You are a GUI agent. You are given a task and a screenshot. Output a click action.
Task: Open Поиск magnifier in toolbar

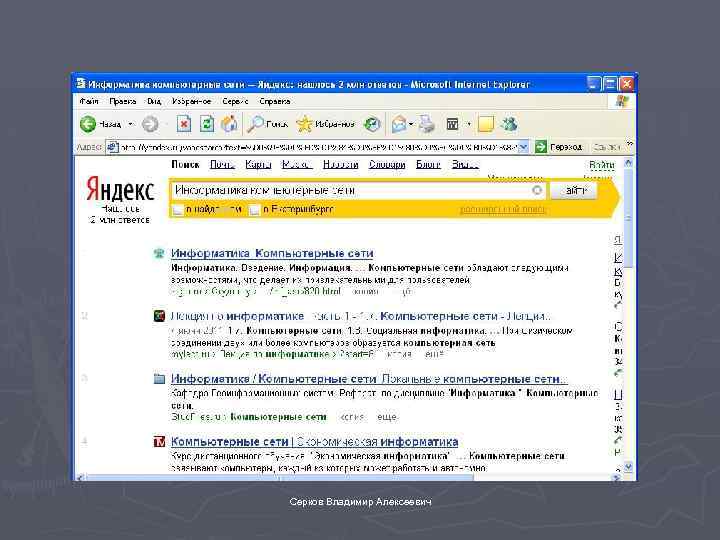pyautogui.click(x=255, y=124)
